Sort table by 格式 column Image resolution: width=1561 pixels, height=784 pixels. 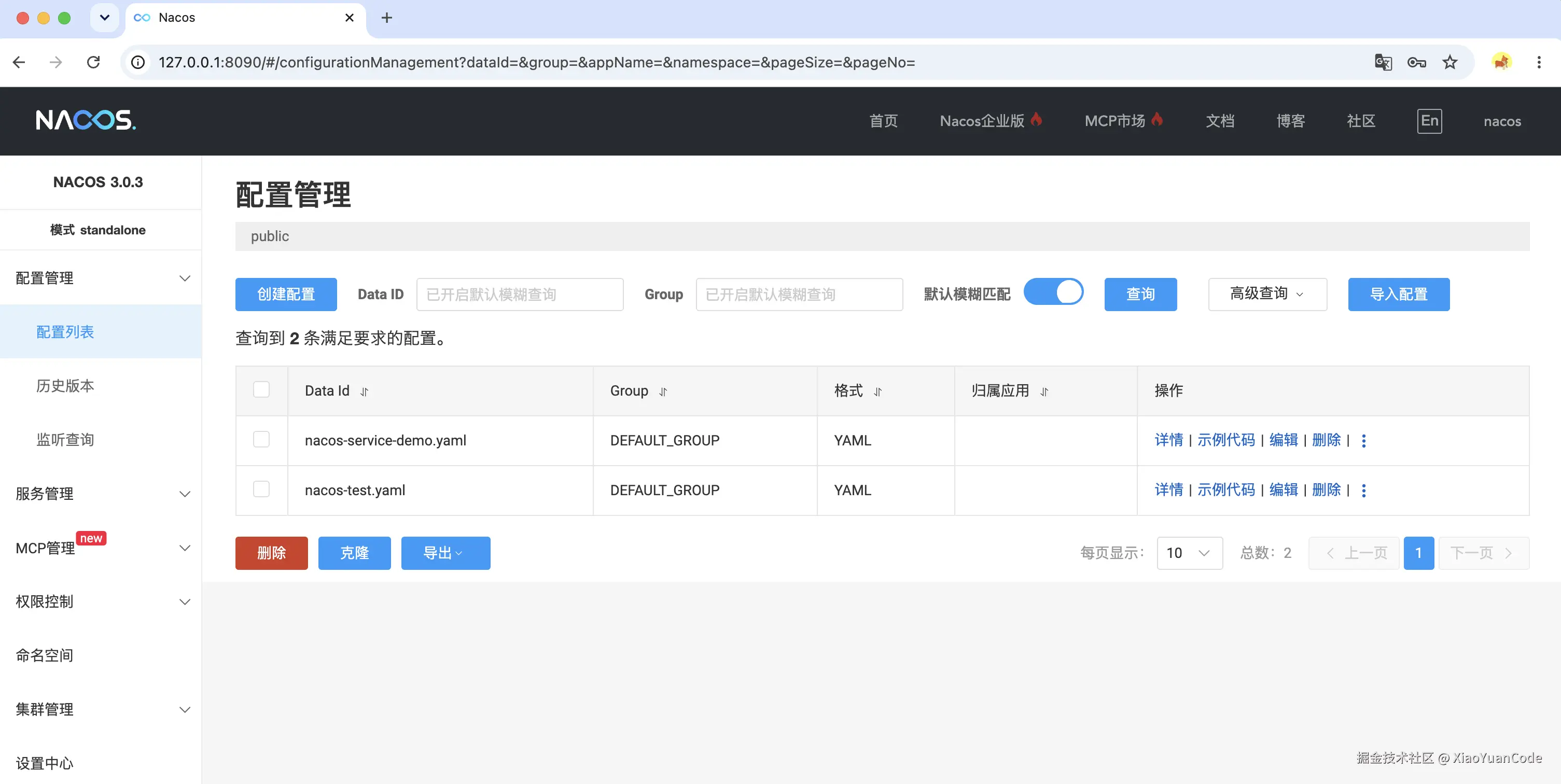[877, 392]
